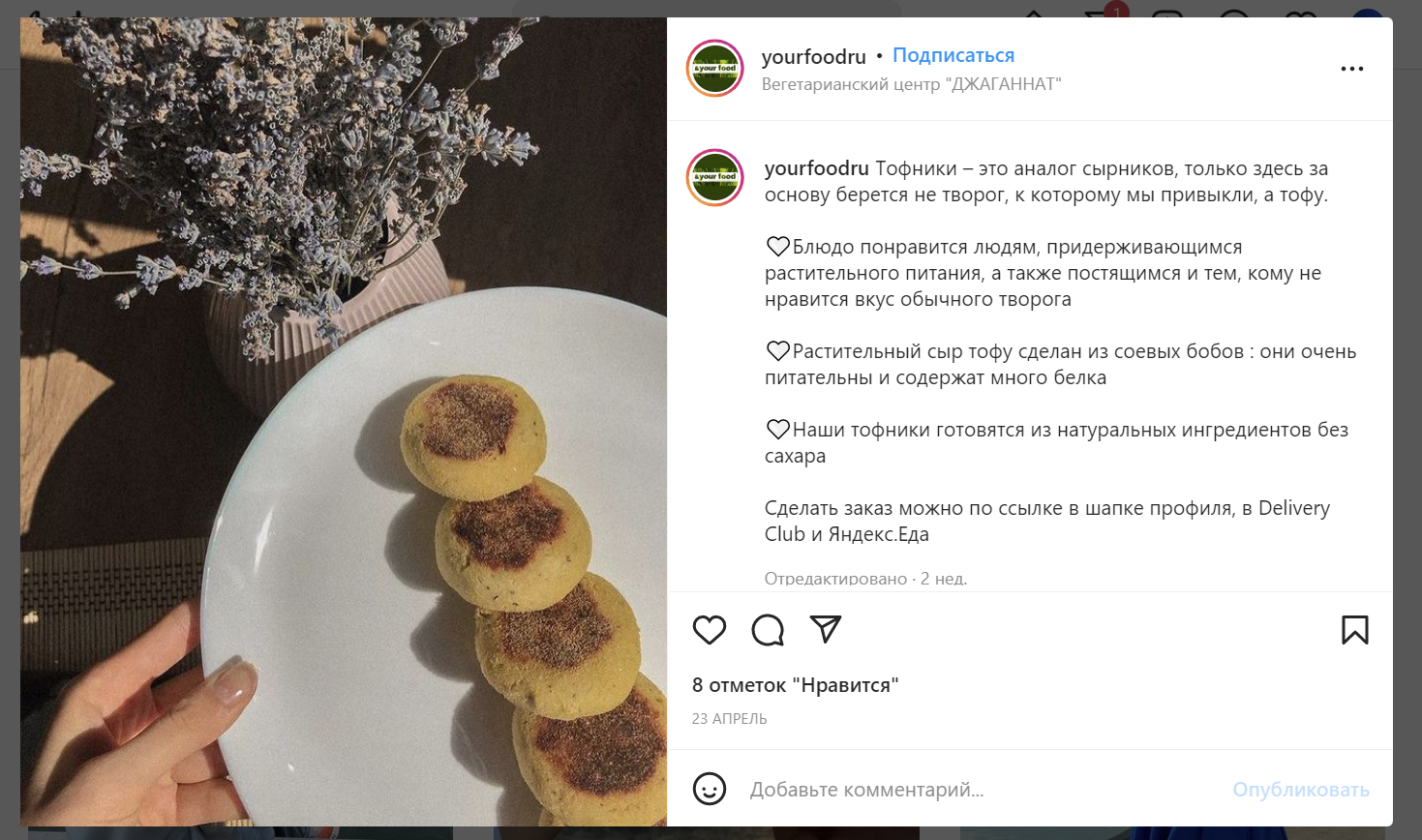Follow the account via Подписаться

point(953,55)
